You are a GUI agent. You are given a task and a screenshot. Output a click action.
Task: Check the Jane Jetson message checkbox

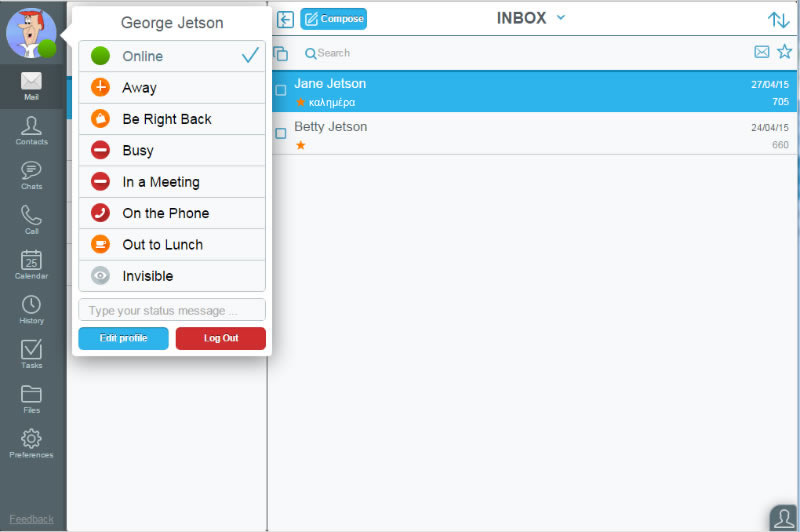[x=281, y=90]
